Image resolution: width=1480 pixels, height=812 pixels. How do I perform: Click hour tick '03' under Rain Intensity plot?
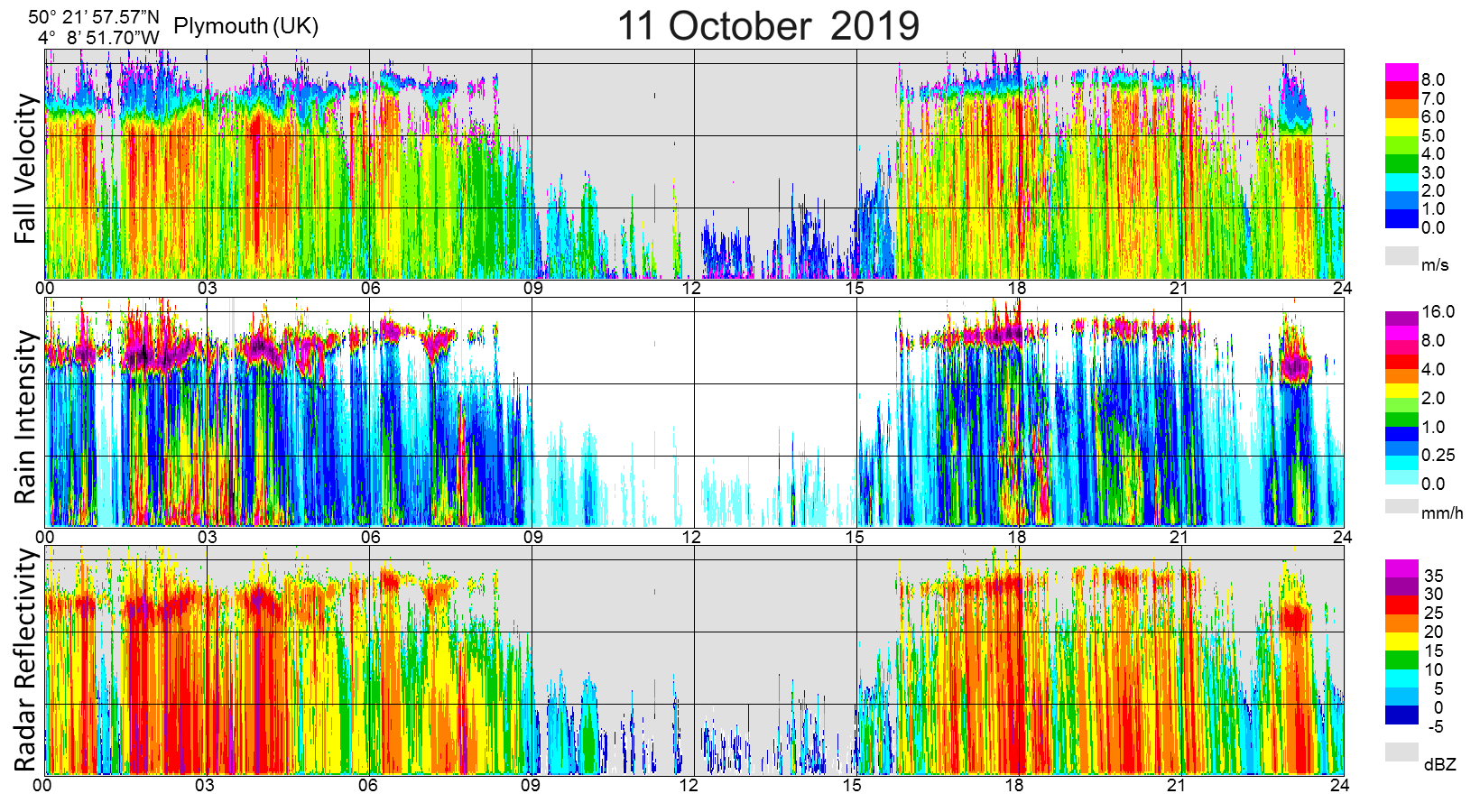click(x=208, y=537)
